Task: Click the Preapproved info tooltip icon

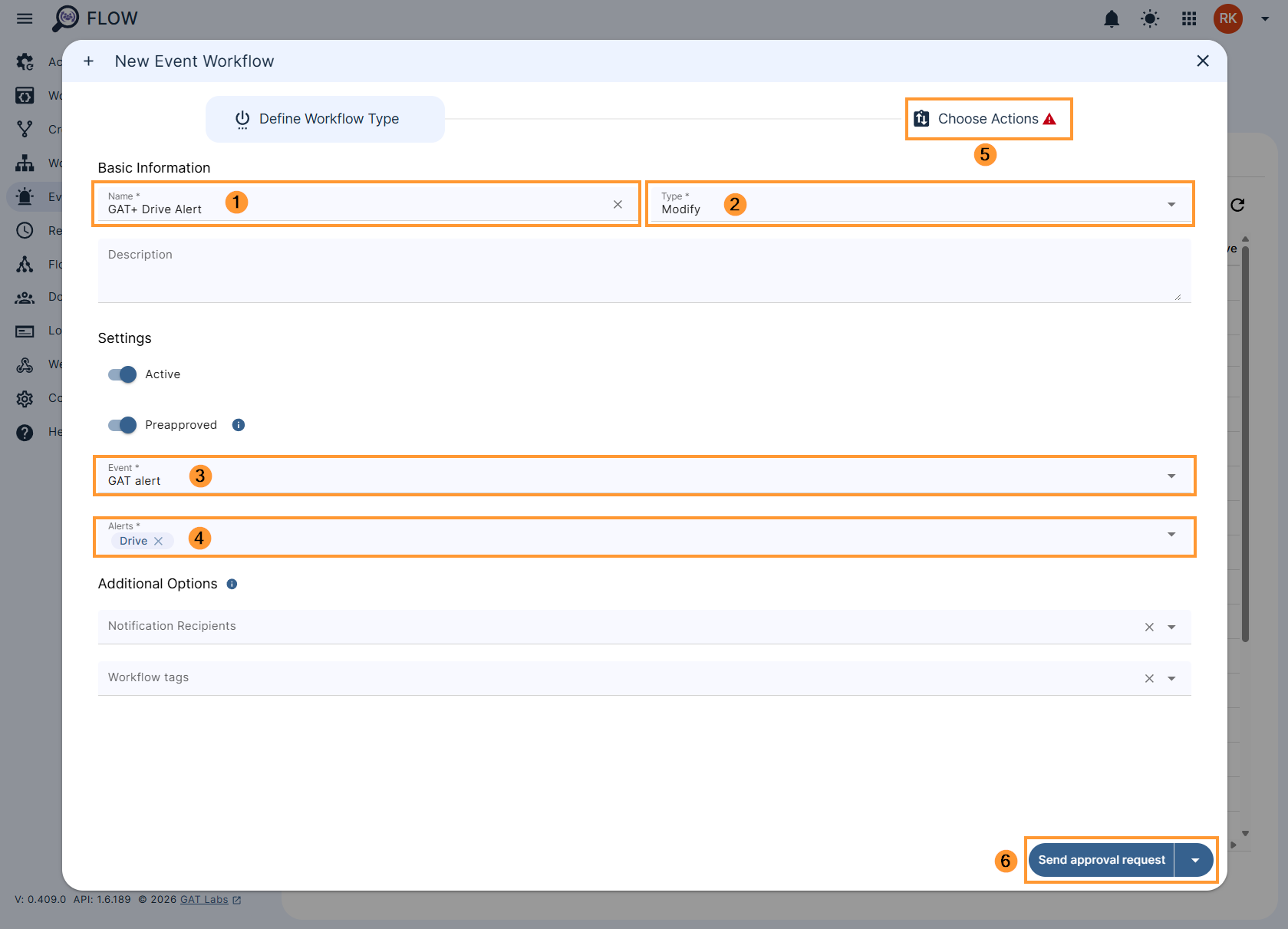Action: pyautogui.click(x=239, y=424)
